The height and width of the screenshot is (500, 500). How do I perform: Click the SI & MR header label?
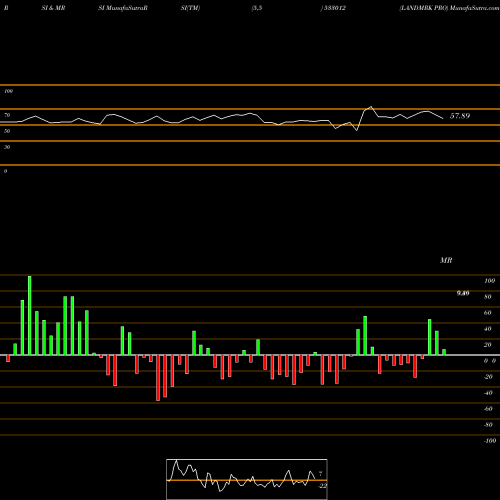pos(53,8)
